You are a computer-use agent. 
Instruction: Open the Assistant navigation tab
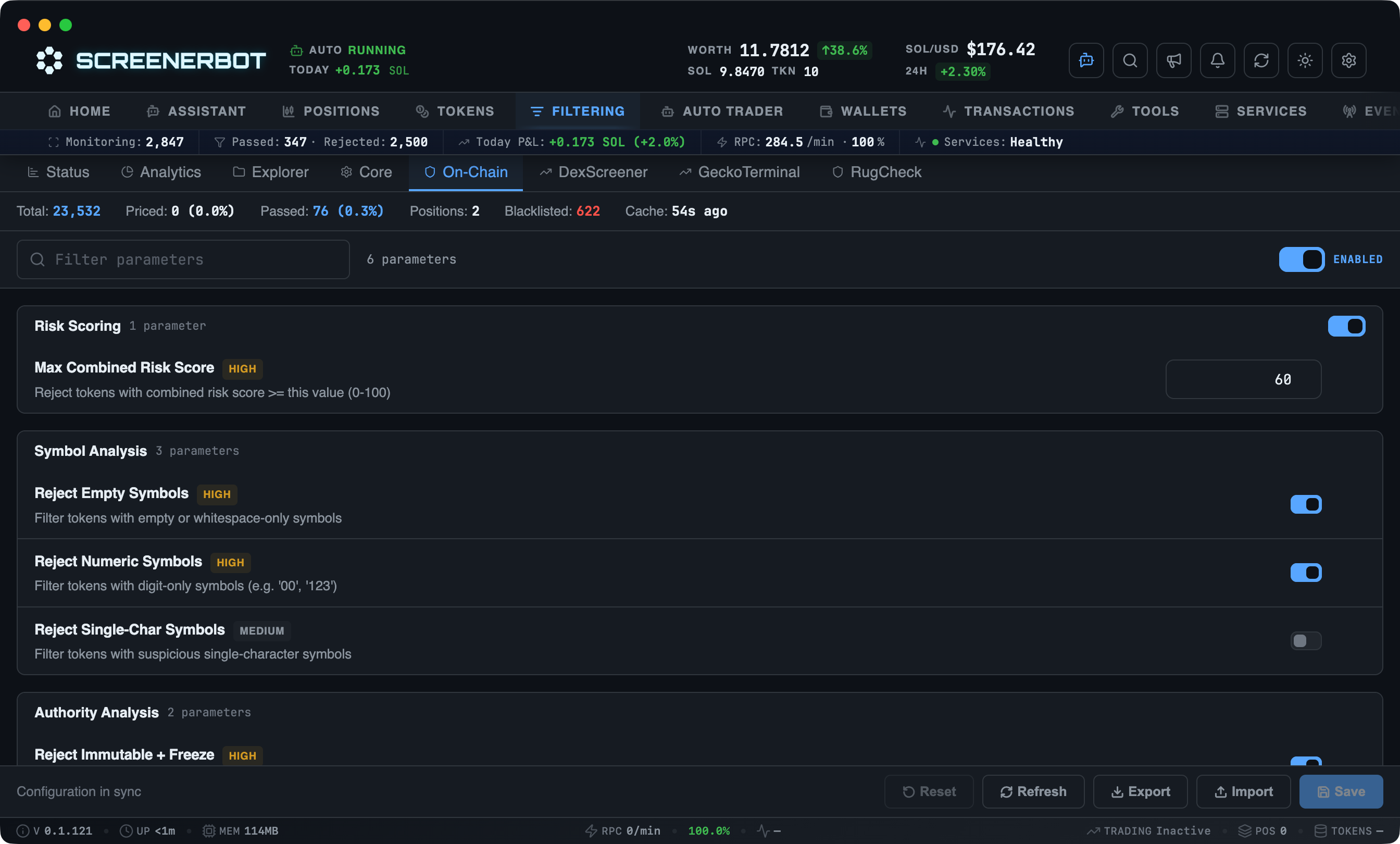196,111
